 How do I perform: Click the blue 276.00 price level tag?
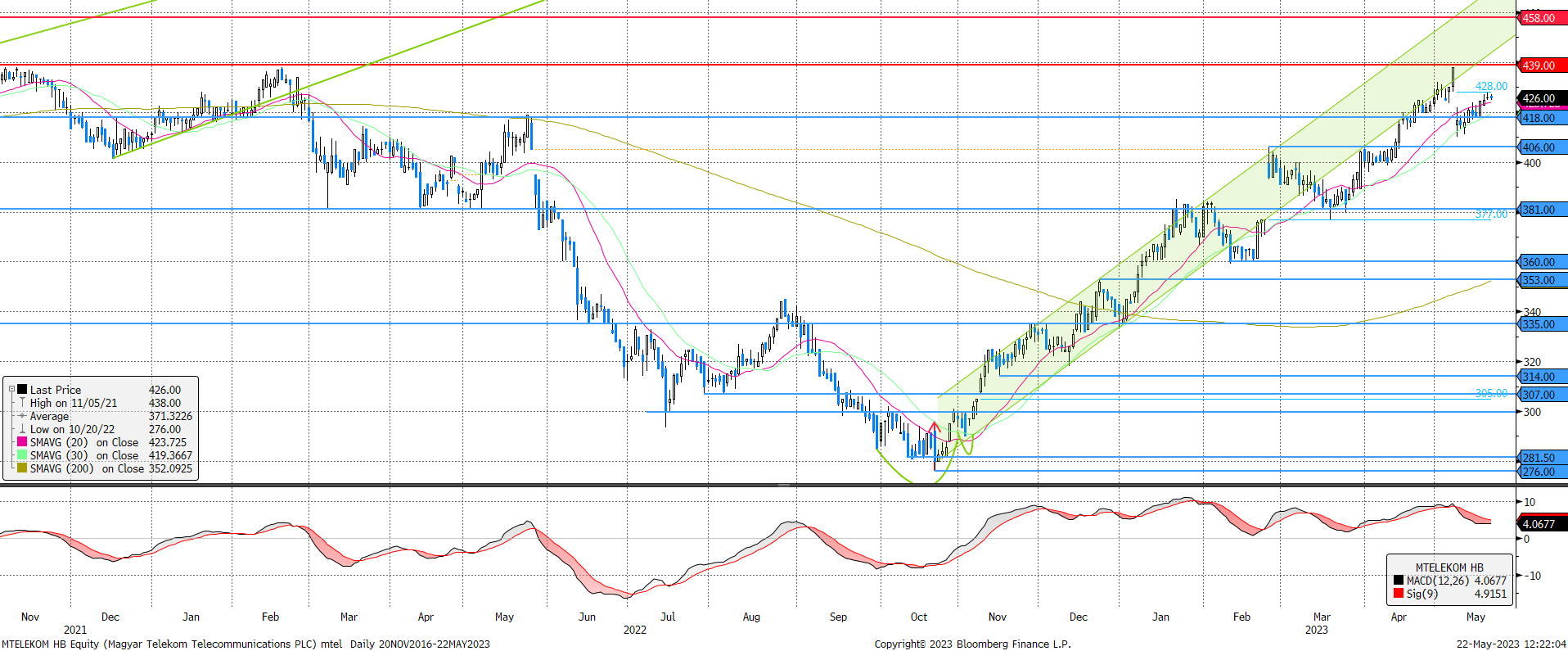(x=1542, y=472)
